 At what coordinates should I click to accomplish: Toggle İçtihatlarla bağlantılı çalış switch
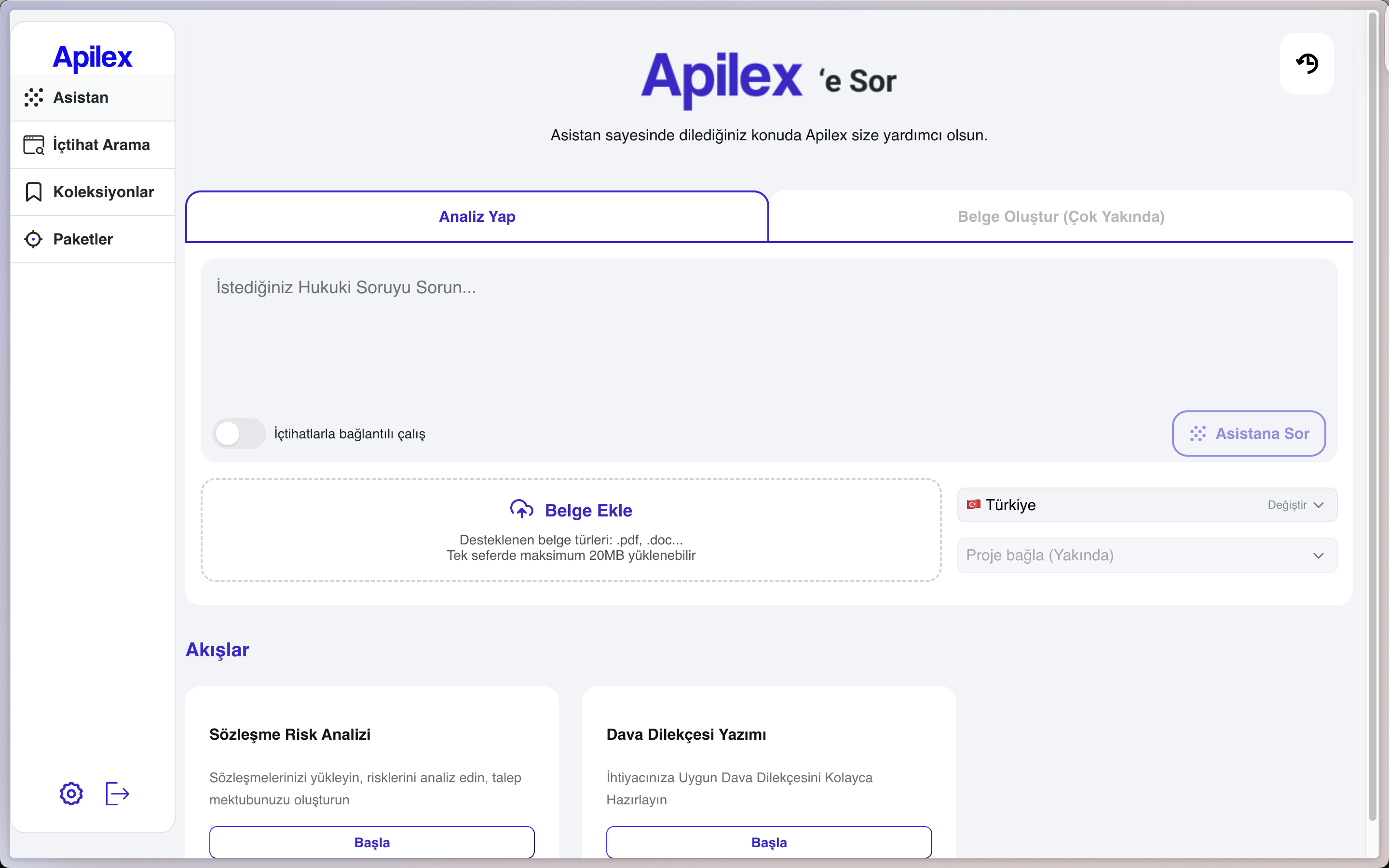(x=239, y=434)
